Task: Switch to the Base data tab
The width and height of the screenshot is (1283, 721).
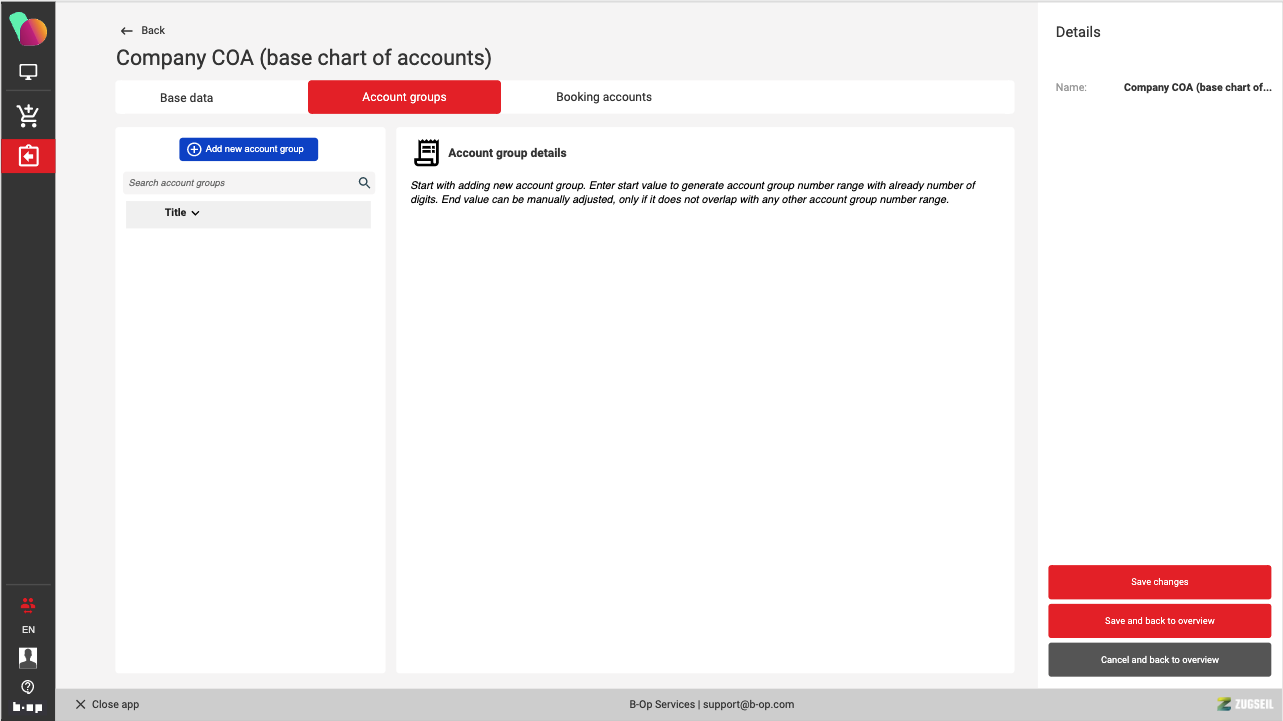Action: pos(187,97)
